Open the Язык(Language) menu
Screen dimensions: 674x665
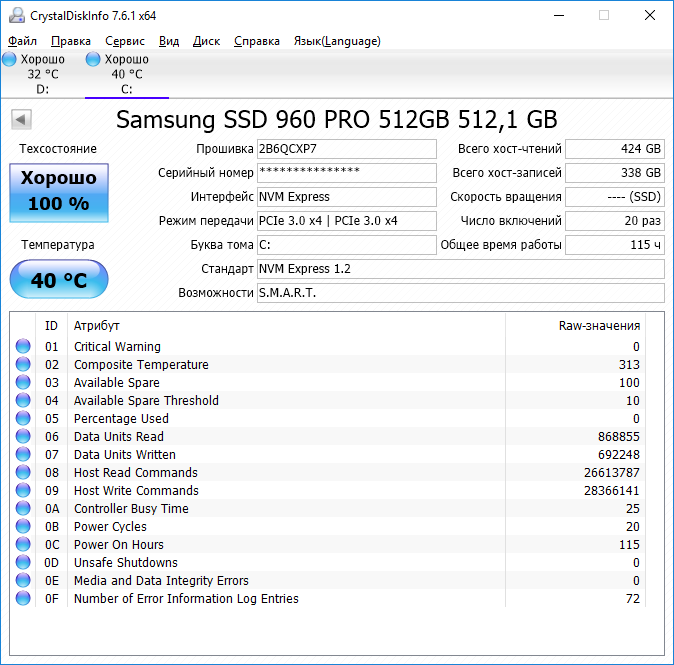point(337,41)
